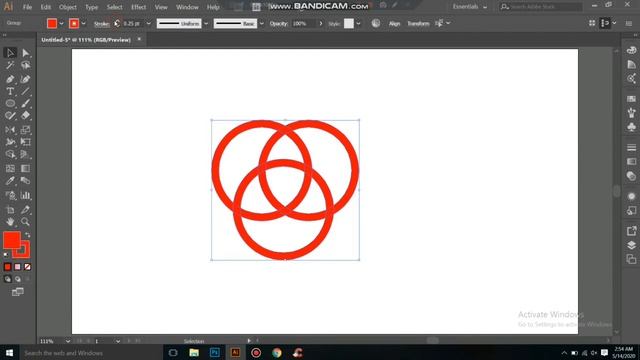Open the Symbols panel (club icon)
Image resolution: width=640 pixels, height=360 pixels.
click(631, 127)
